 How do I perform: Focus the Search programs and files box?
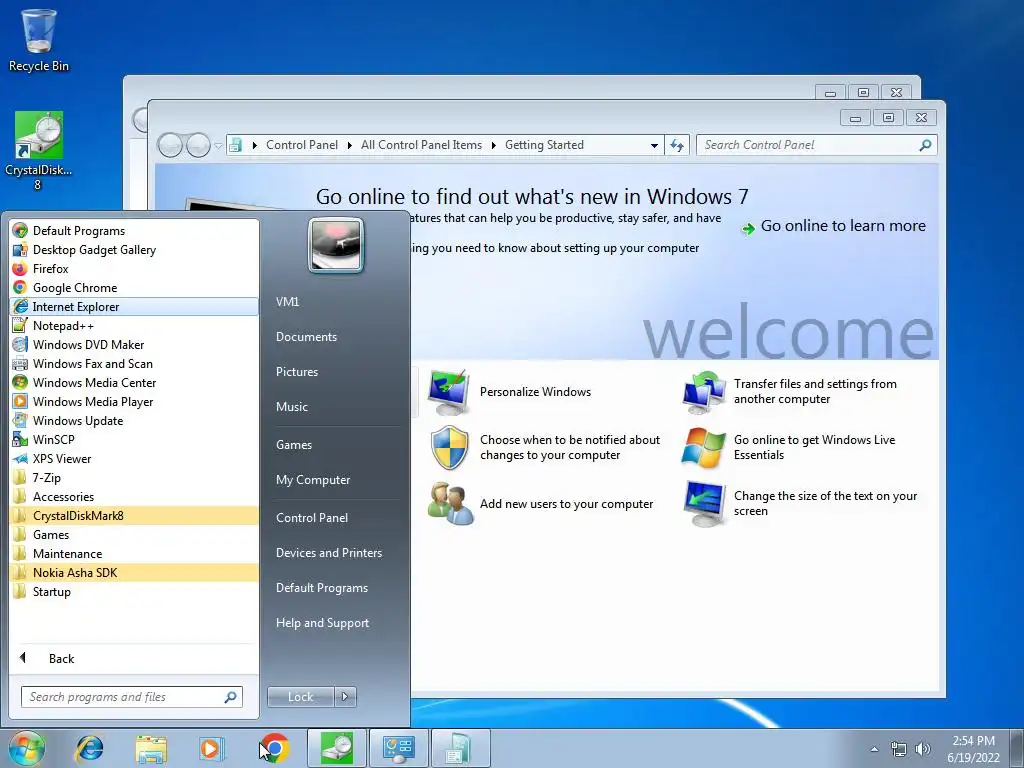131,697
